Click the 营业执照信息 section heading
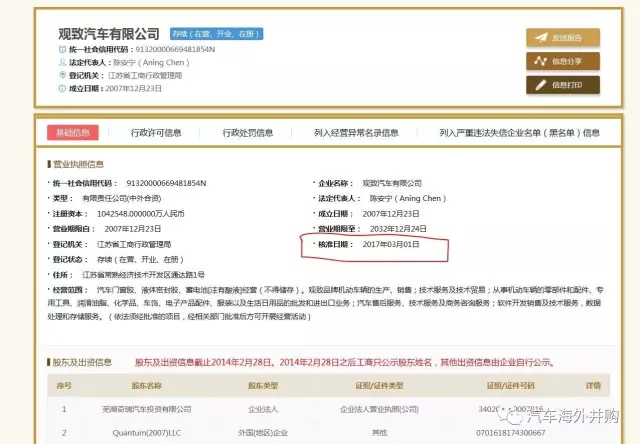Image resolution: width=640 pixels, height=444 pixels. (78, 164)
